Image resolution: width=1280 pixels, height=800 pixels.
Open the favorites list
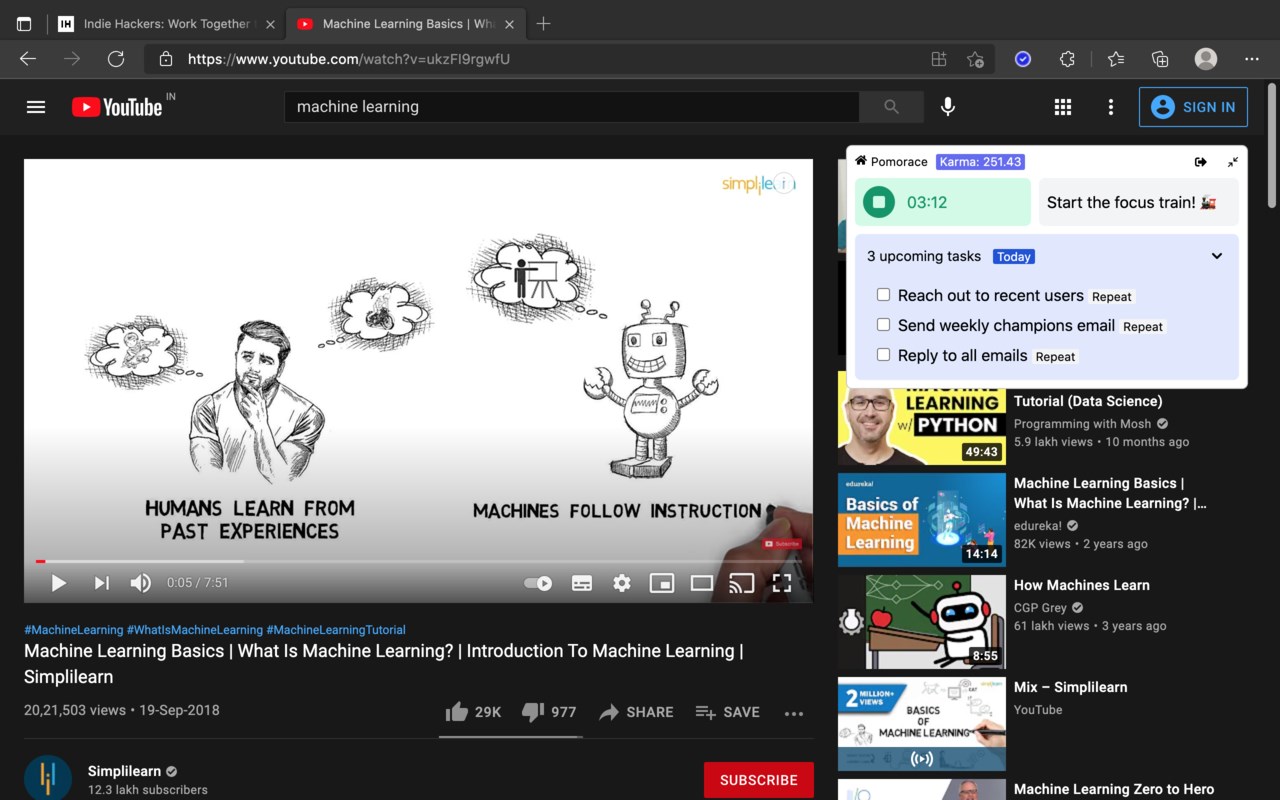(x=1115, y=59)
